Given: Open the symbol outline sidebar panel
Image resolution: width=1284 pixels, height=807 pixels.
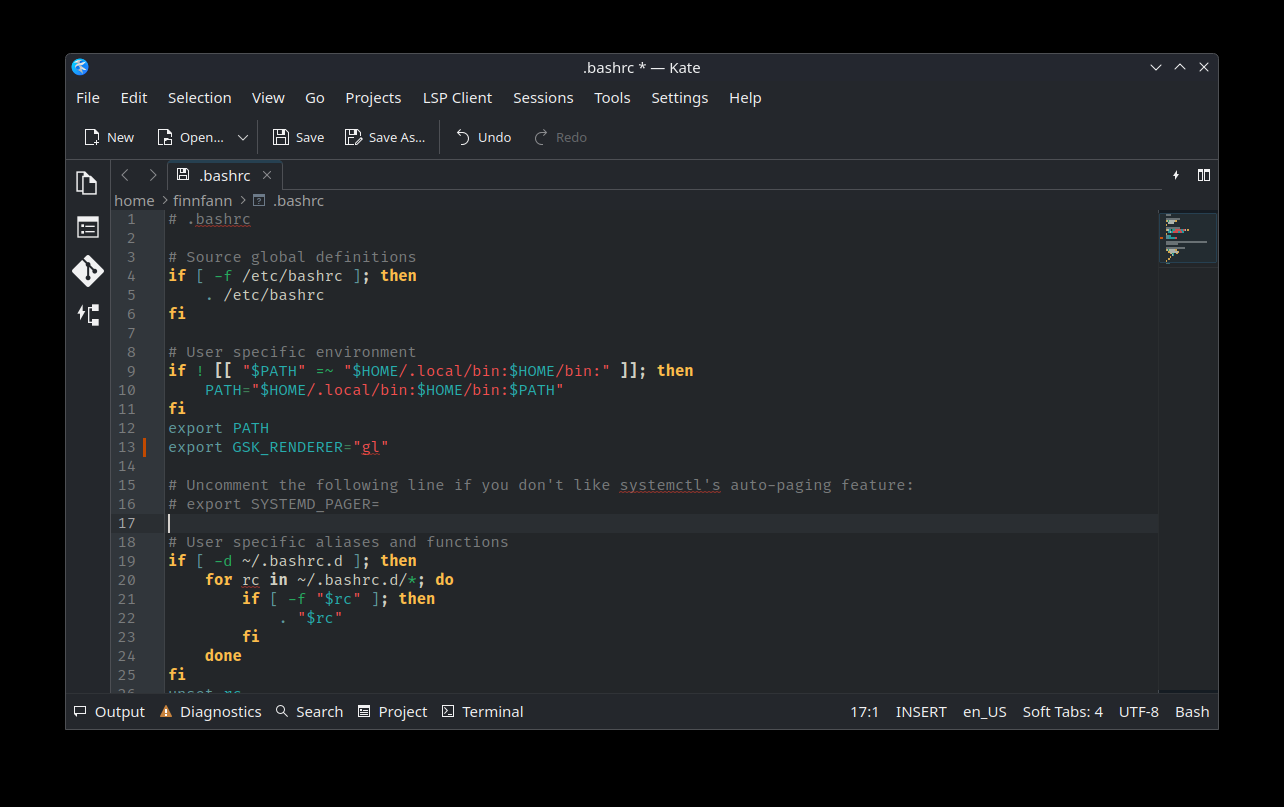Looking at the screenshot, I should [x=88, y=227].
